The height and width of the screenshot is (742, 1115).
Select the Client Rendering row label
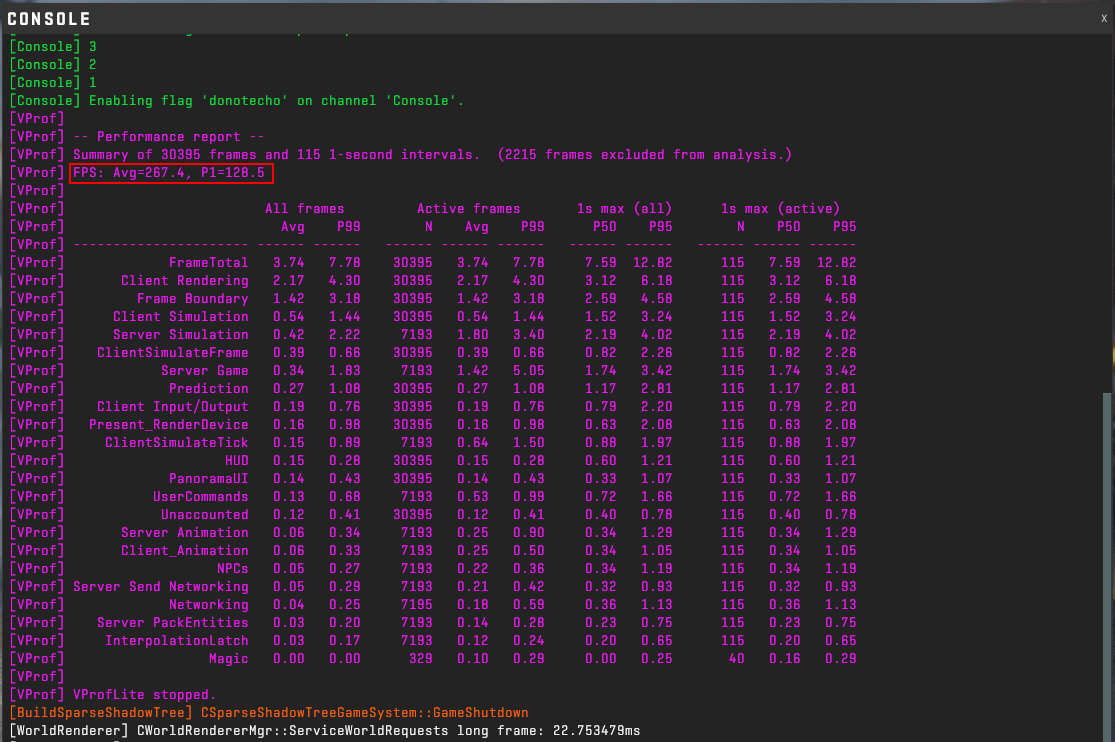pos(184,281)
